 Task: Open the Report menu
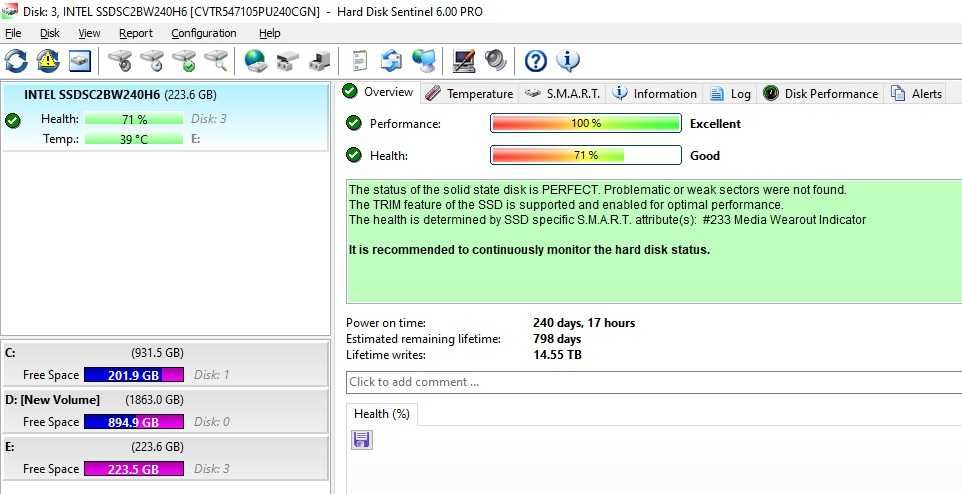136,33
